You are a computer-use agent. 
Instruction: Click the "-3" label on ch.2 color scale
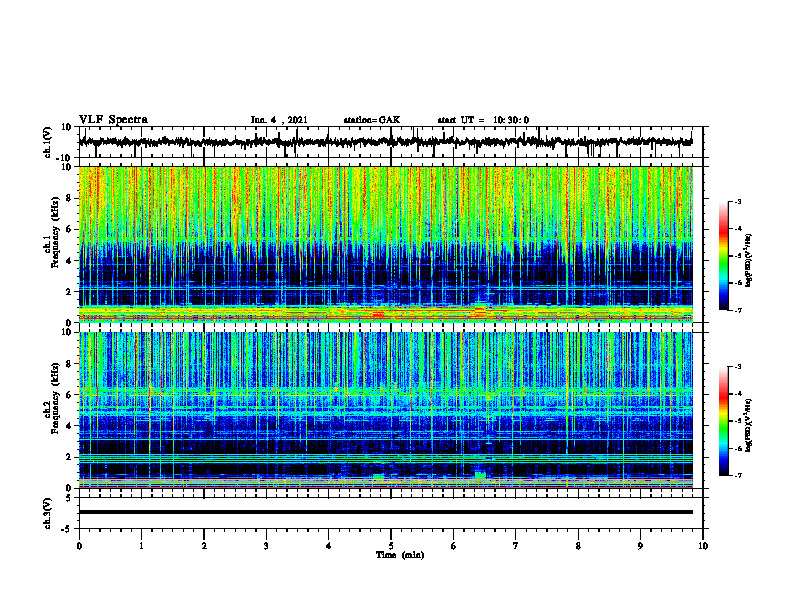point(737,367)
